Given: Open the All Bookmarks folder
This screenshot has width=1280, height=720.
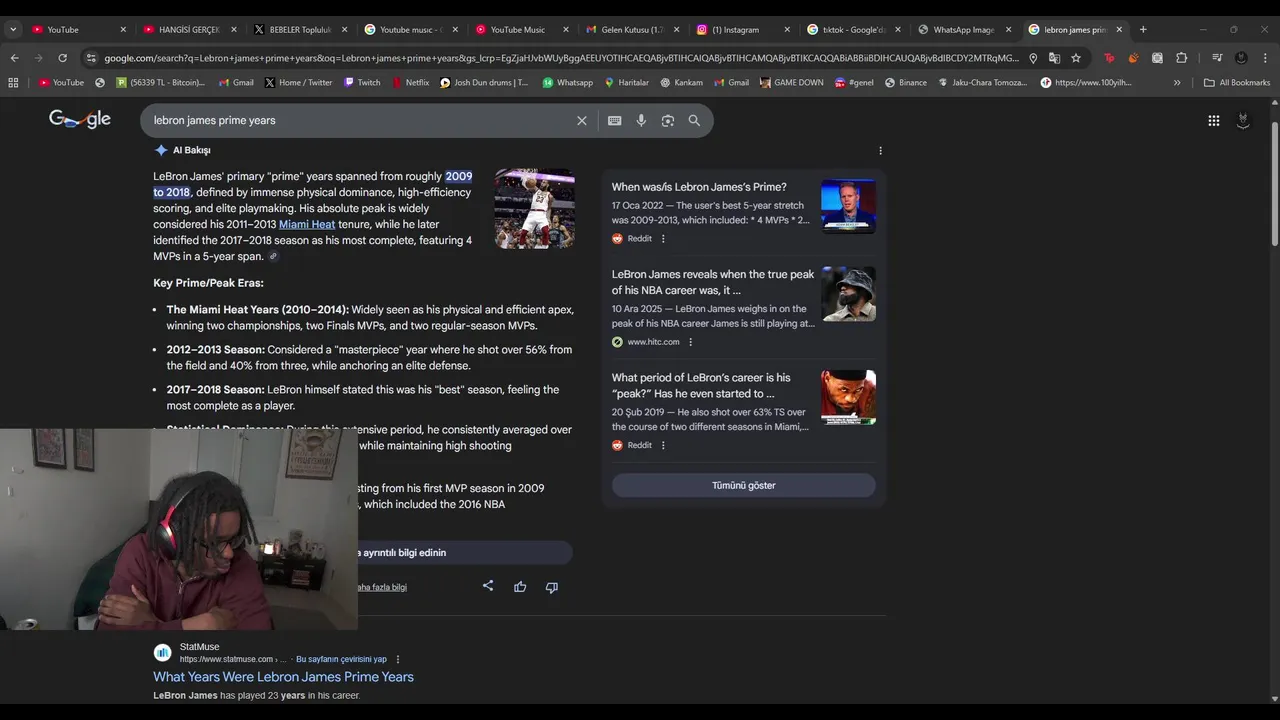Looking at the screenshot, I should [1237, 82].
